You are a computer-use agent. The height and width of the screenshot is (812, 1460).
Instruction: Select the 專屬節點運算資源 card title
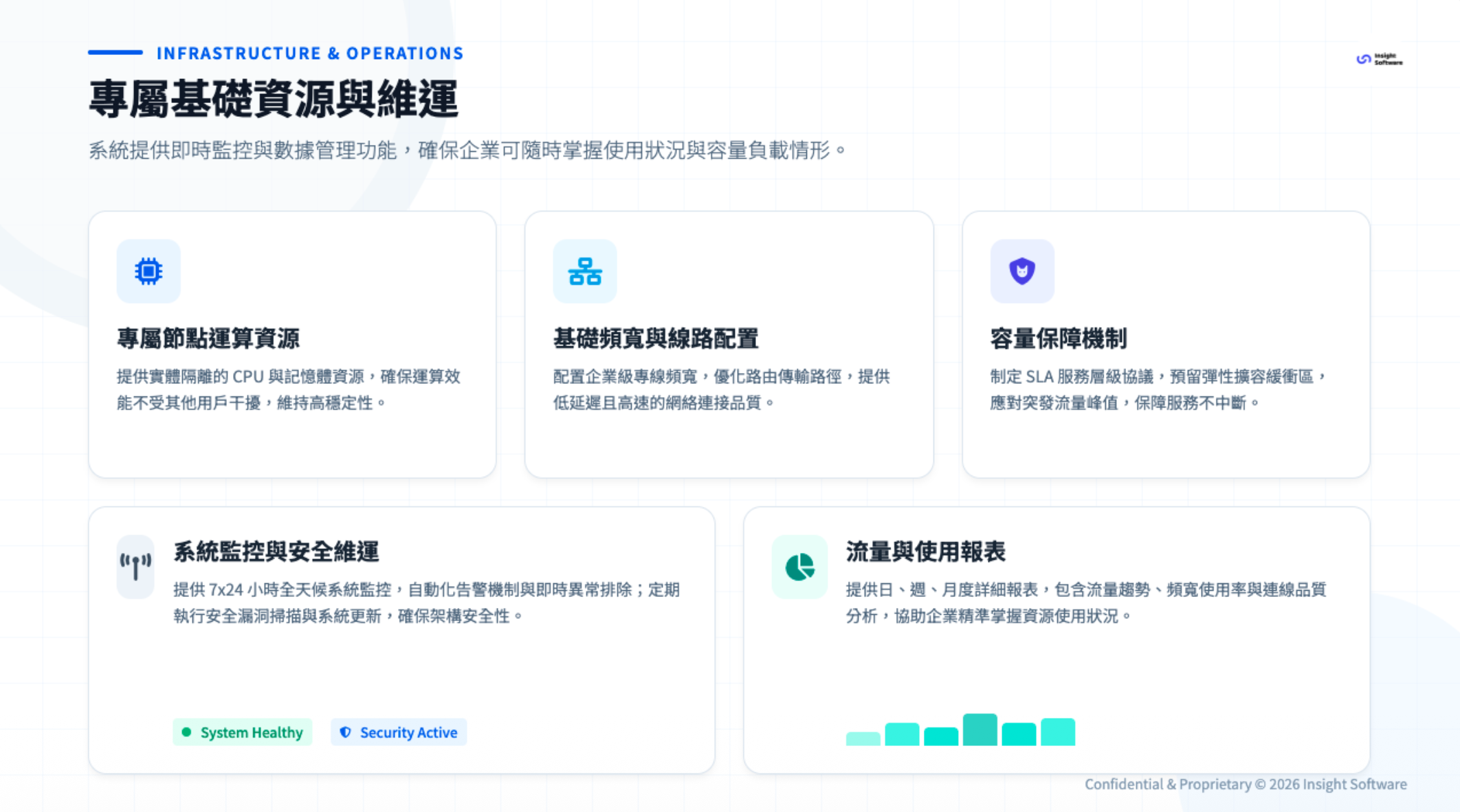(x=208, y=339)
